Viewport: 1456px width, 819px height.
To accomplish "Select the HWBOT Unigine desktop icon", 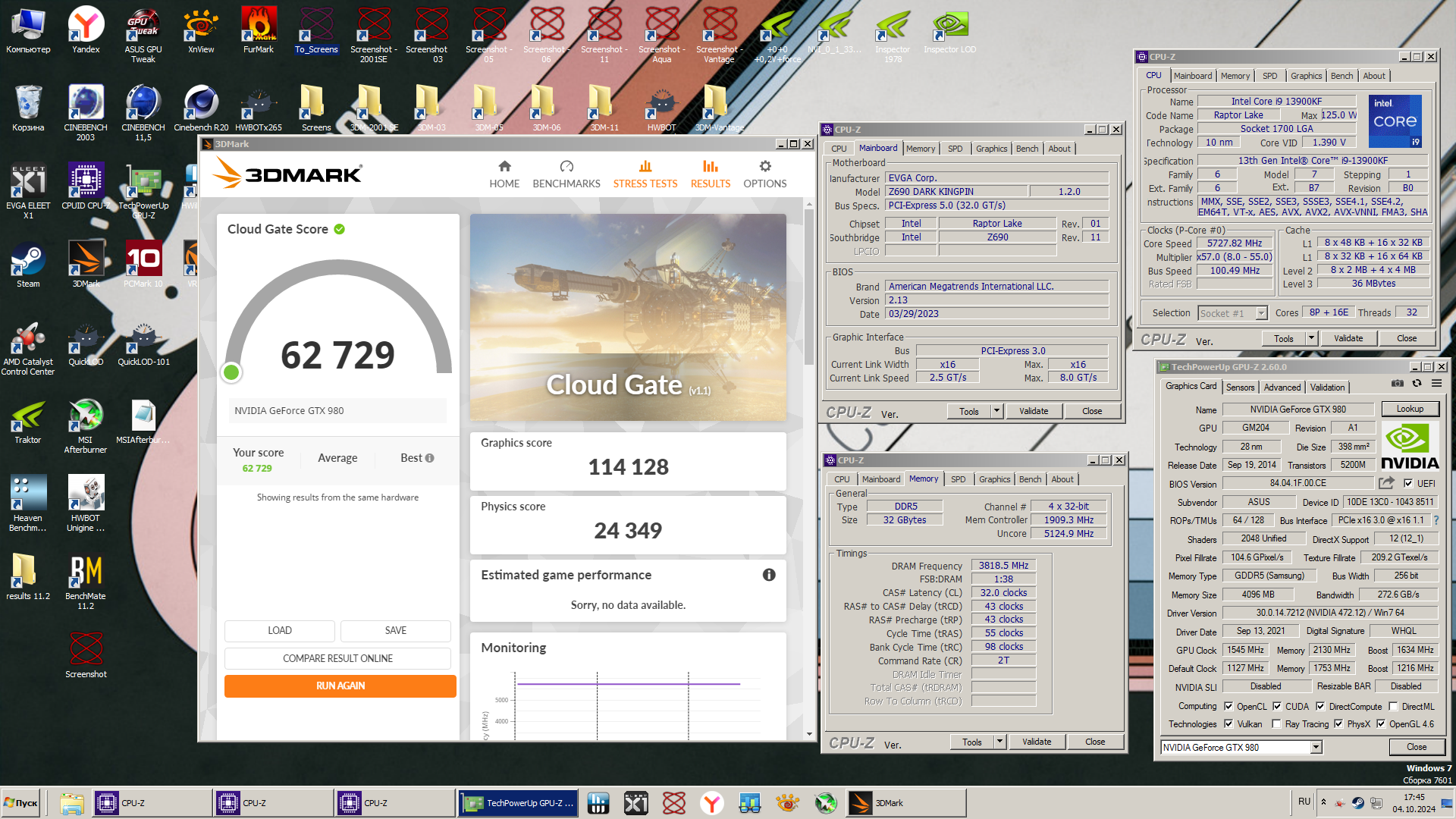I will [86, 504].
